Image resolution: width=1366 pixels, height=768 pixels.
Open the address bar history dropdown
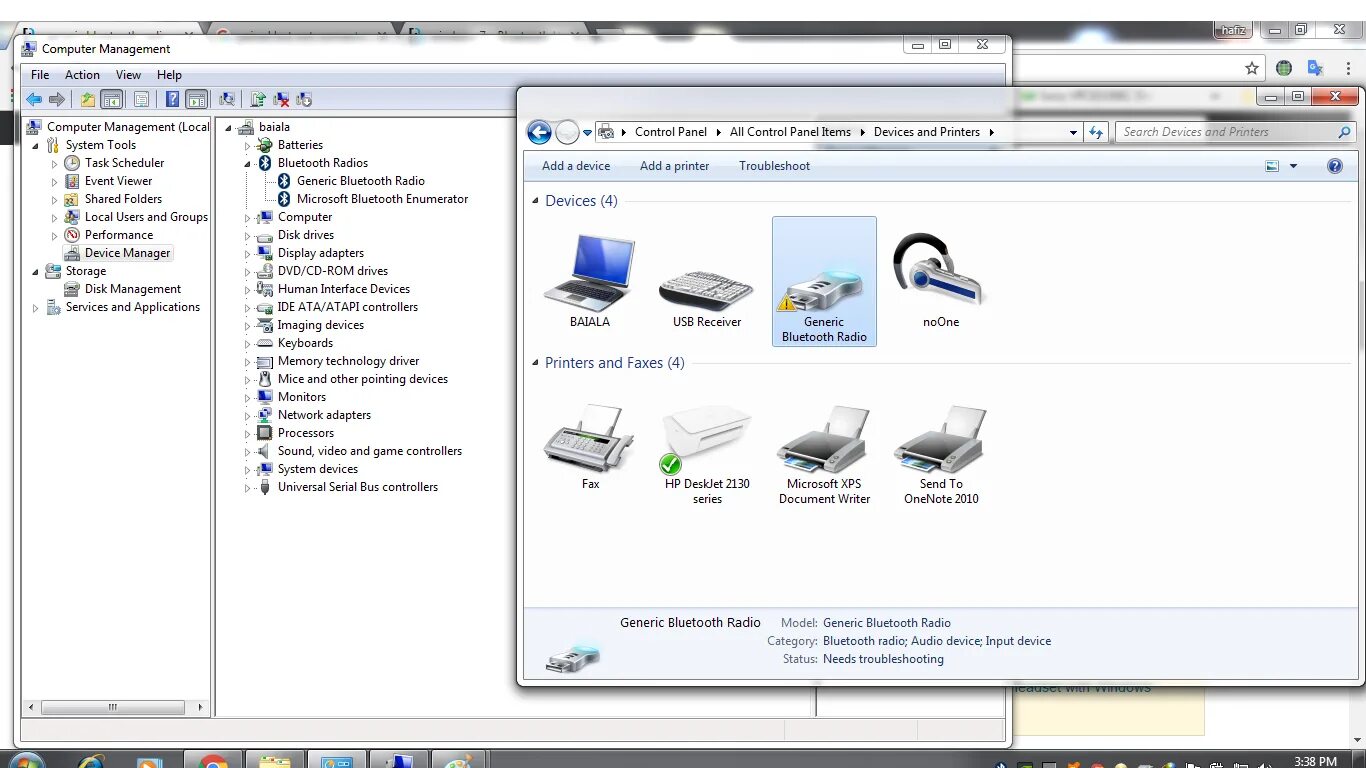(1073, 132)
